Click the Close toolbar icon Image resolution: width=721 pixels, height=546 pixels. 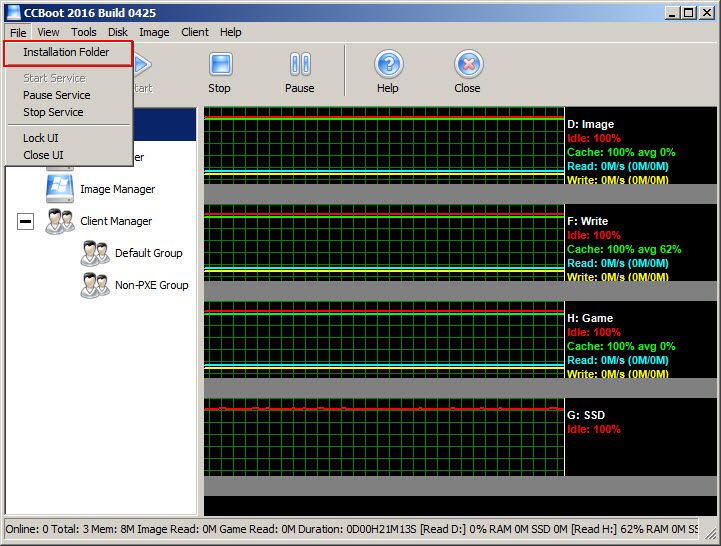469,63
